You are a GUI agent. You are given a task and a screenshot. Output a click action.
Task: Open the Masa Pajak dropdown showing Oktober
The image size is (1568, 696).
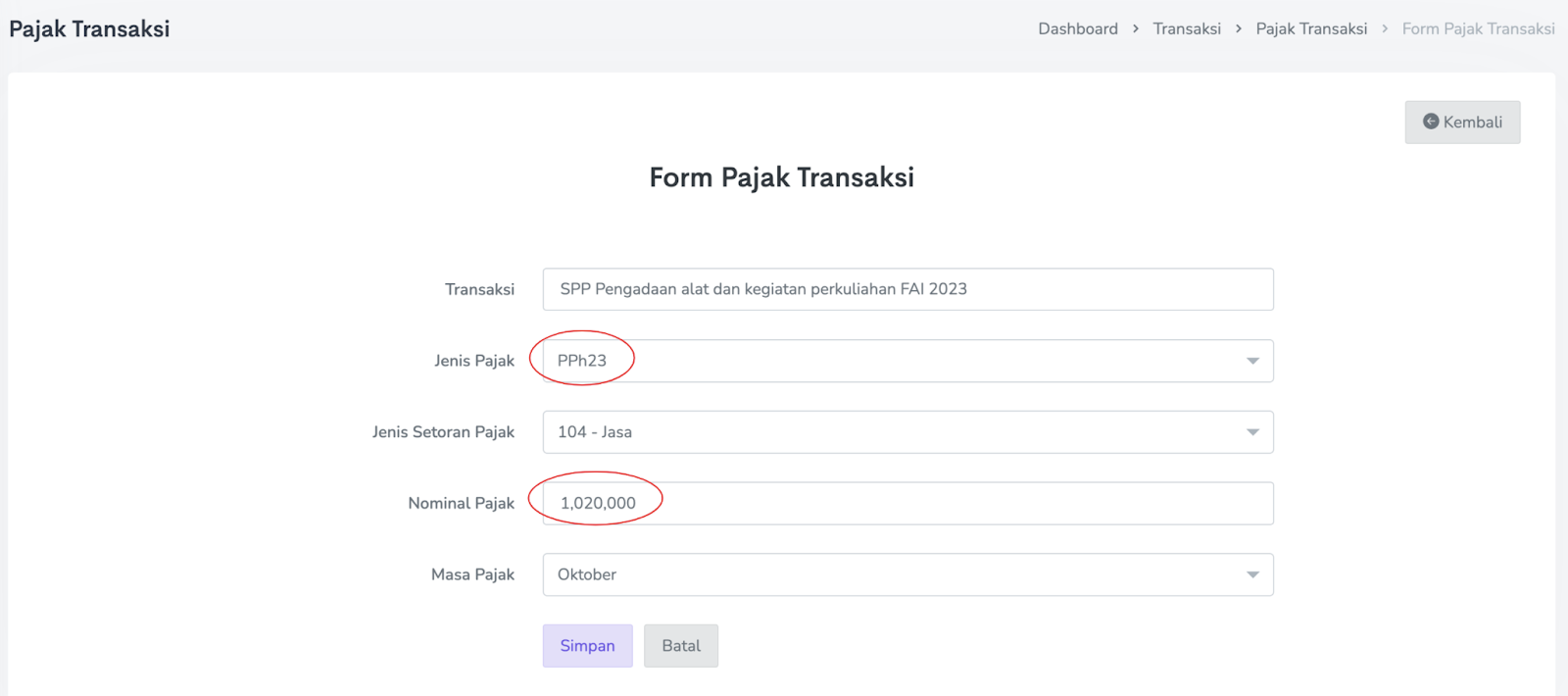click(x=907, y=574)
